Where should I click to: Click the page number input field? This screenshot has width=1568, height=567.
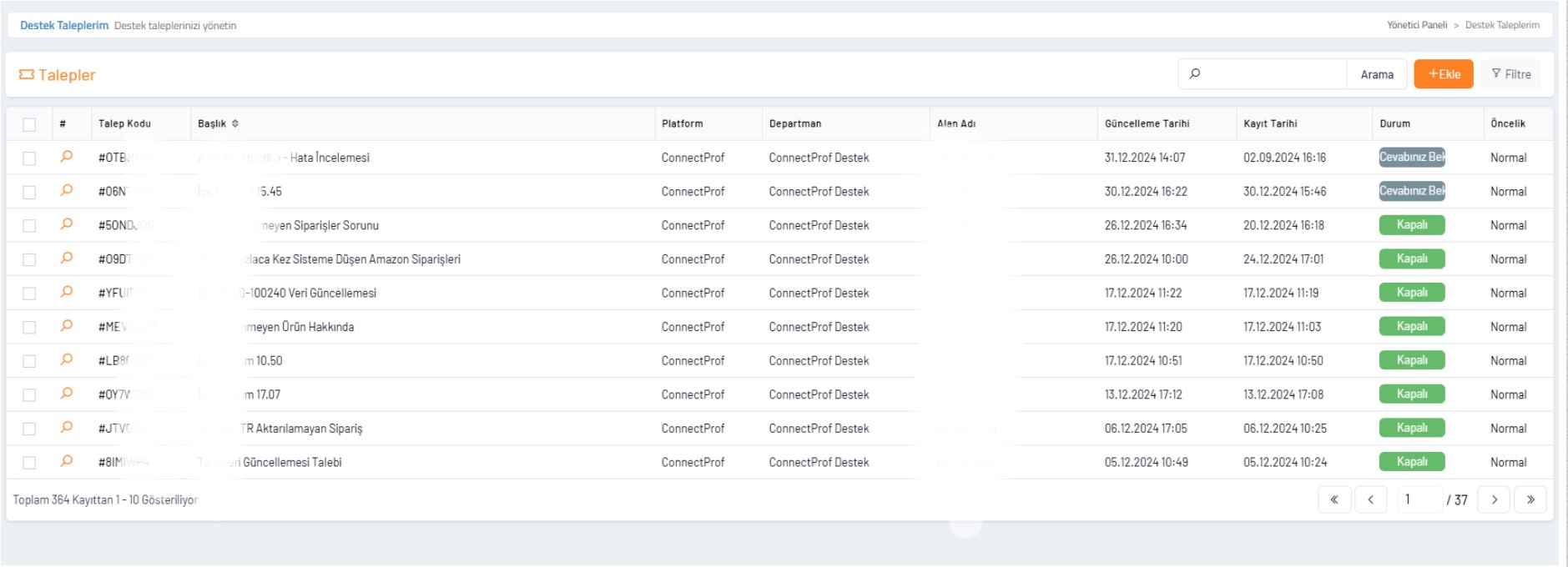pos(1420,499)
